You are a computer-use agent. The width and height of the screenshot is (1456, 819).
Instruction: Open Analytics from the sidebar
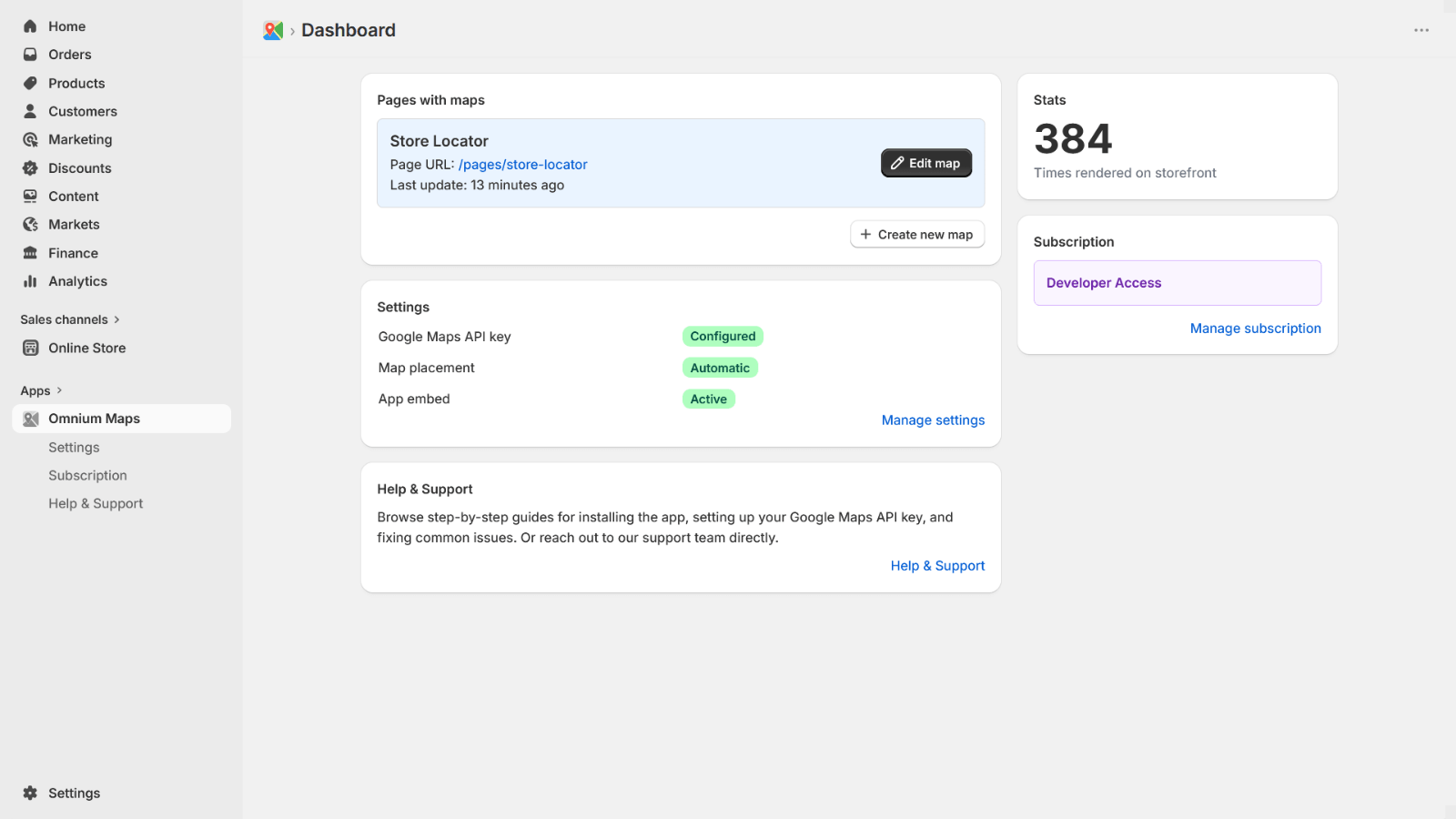(x=77, y=281)
